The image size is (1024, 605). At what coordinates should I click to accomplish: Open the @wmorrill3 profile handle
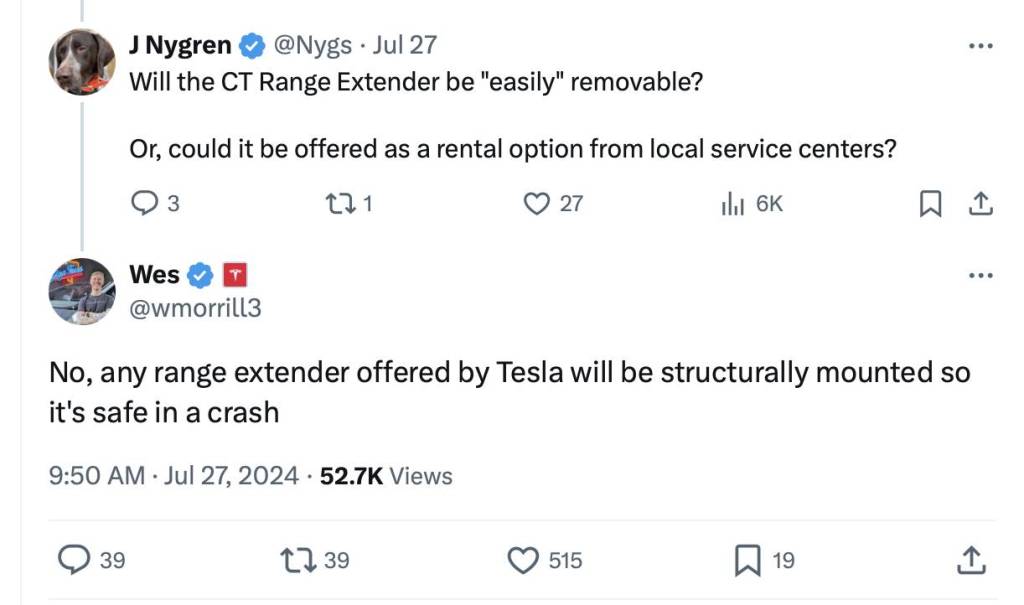(195, 308)
